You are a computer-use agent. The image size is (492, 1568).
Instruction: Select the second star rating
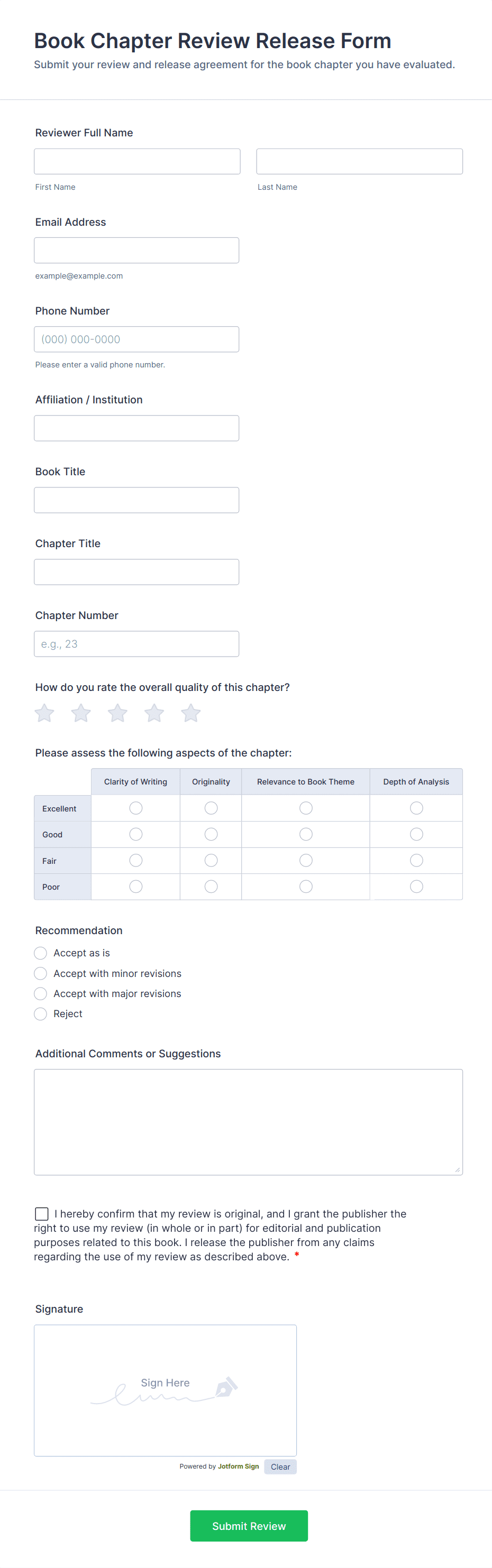(x=81, y=713)
